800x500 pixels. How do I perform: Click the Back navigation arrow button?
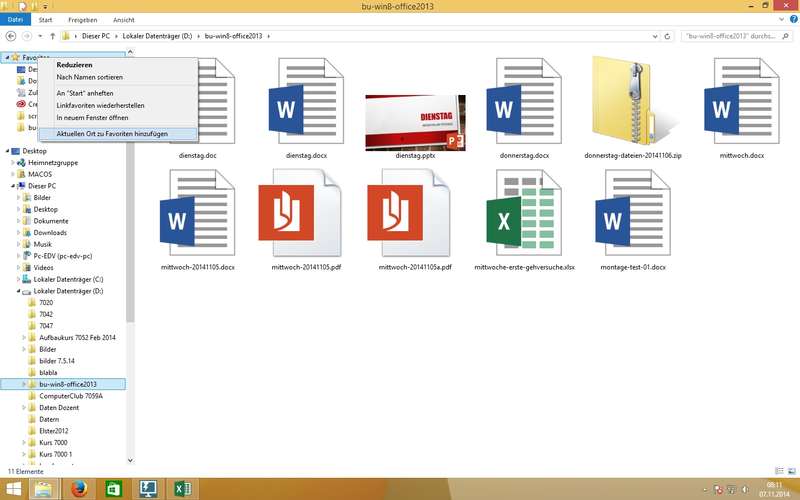pos(12,37)
